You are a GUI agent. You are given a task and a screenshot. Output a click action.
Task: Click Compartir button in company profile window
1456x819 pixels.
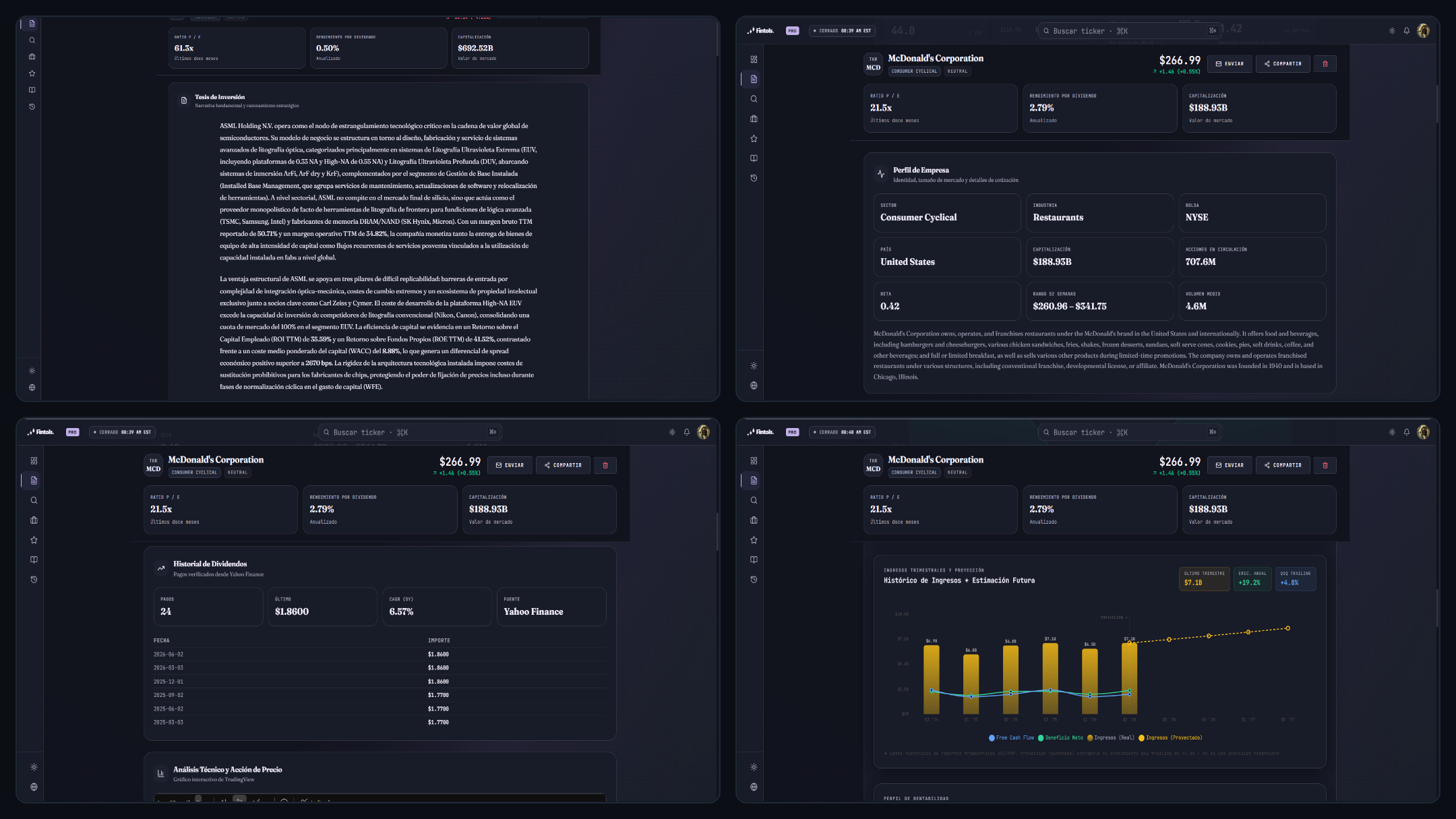(1283, 64)
